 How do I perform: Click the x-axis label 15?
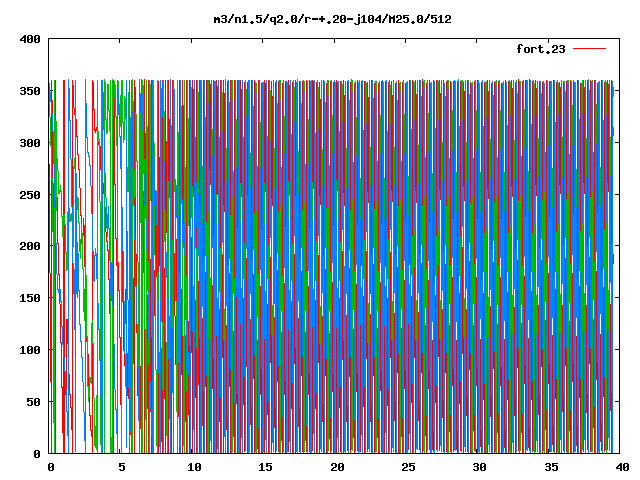click(265, 467)
